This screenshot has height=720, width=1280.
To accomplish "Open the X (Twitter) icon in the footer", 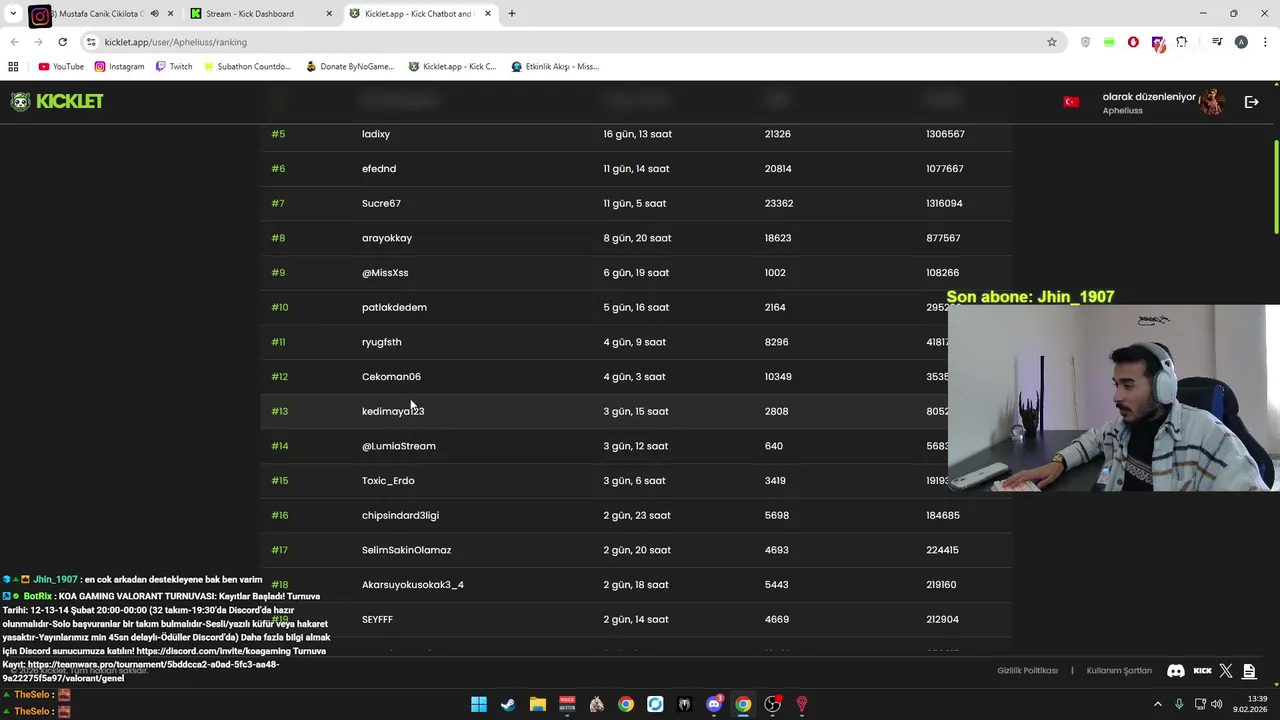I will [x=1226, y=671].
